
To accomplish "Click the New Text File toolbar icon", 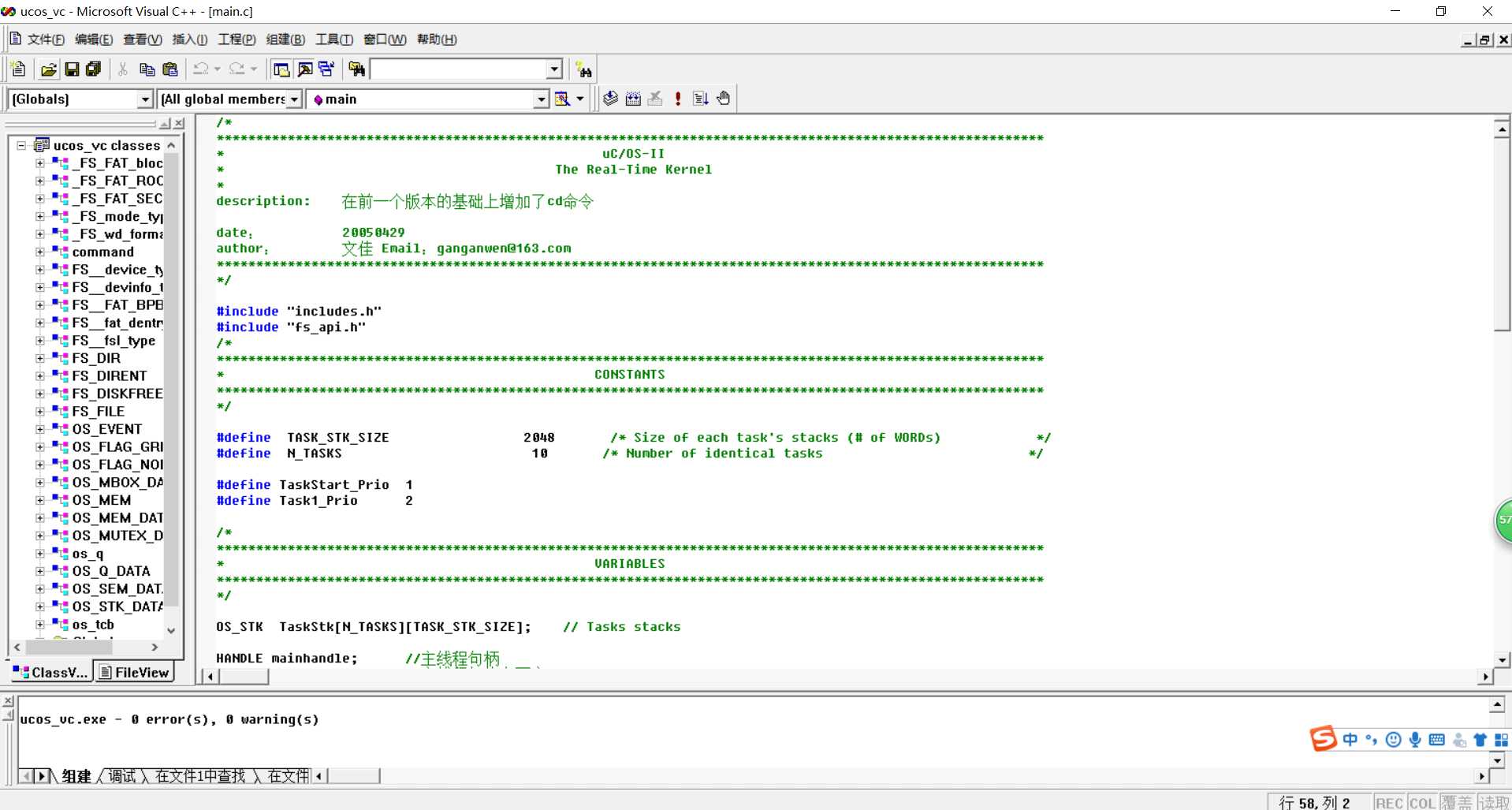I will [18, 69].
